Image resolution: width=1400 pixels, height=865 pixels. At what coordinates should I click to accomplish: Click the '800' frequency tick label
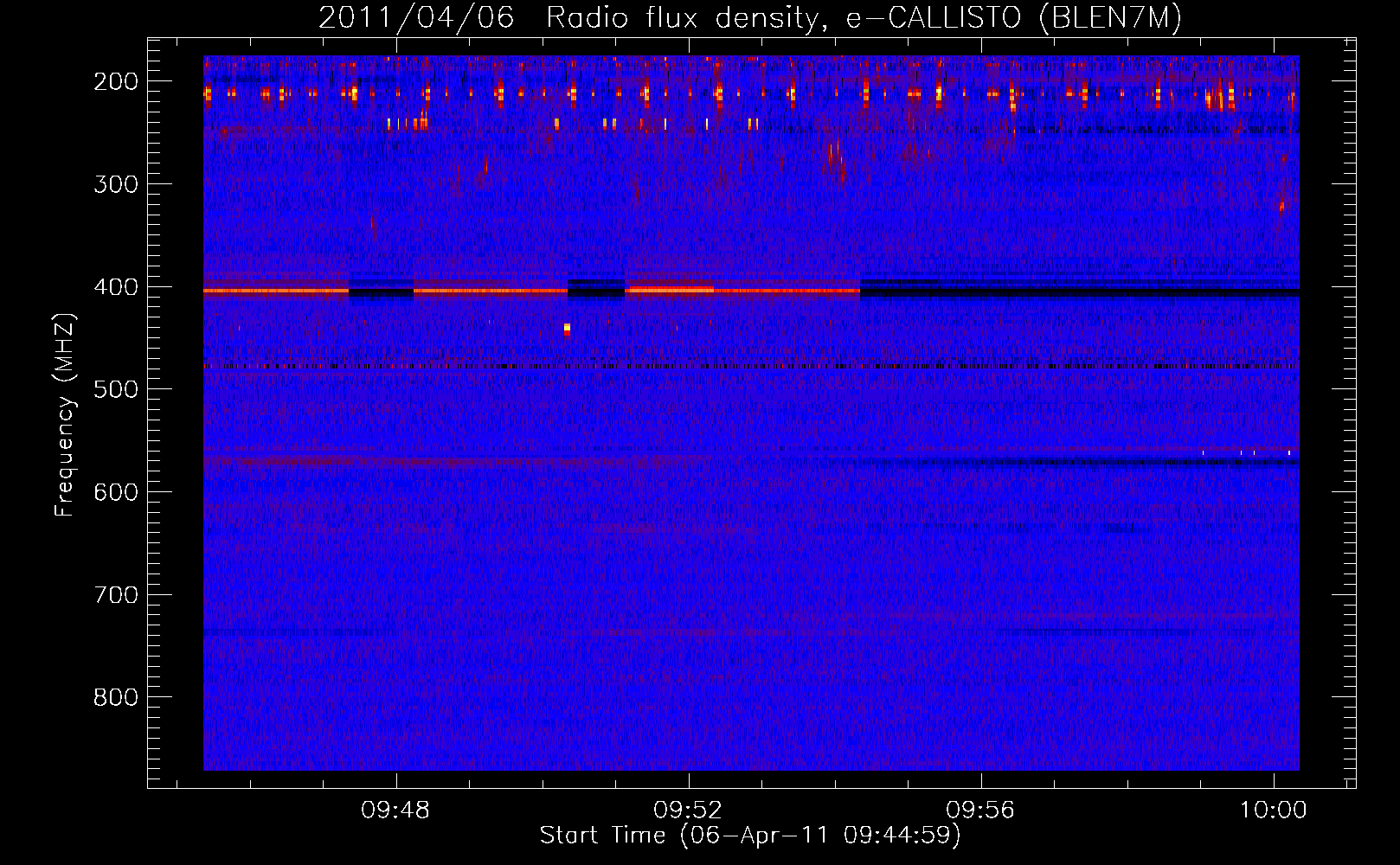(116, 697)
